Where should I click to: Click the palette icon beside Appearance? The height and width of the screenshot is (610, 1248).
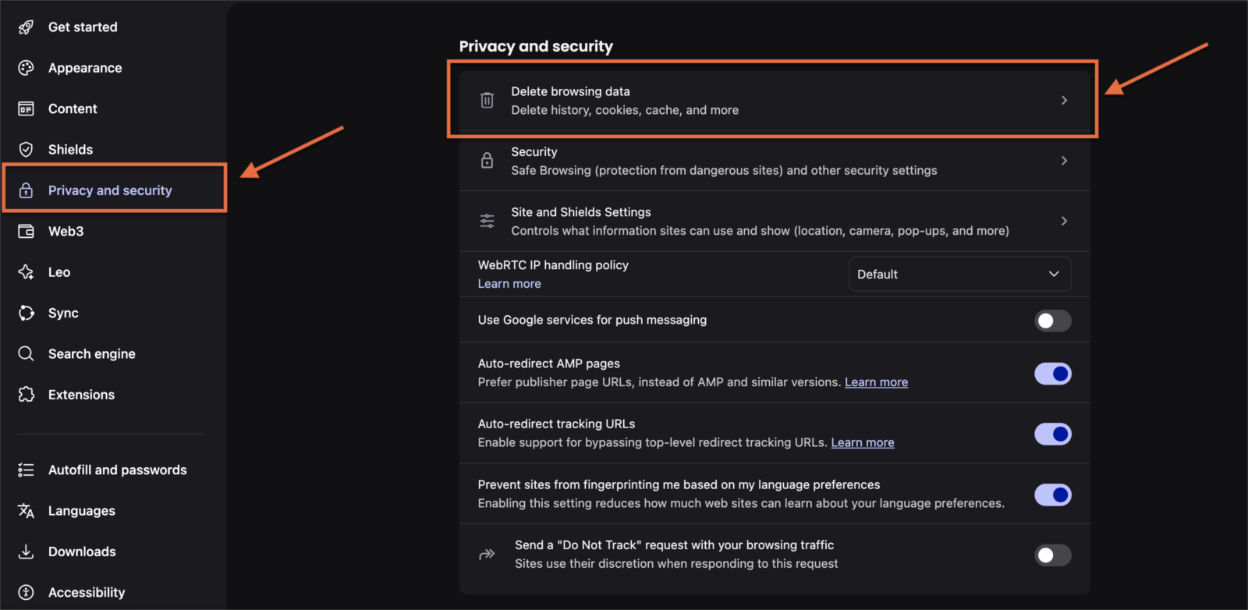click(x=27, y=68)
